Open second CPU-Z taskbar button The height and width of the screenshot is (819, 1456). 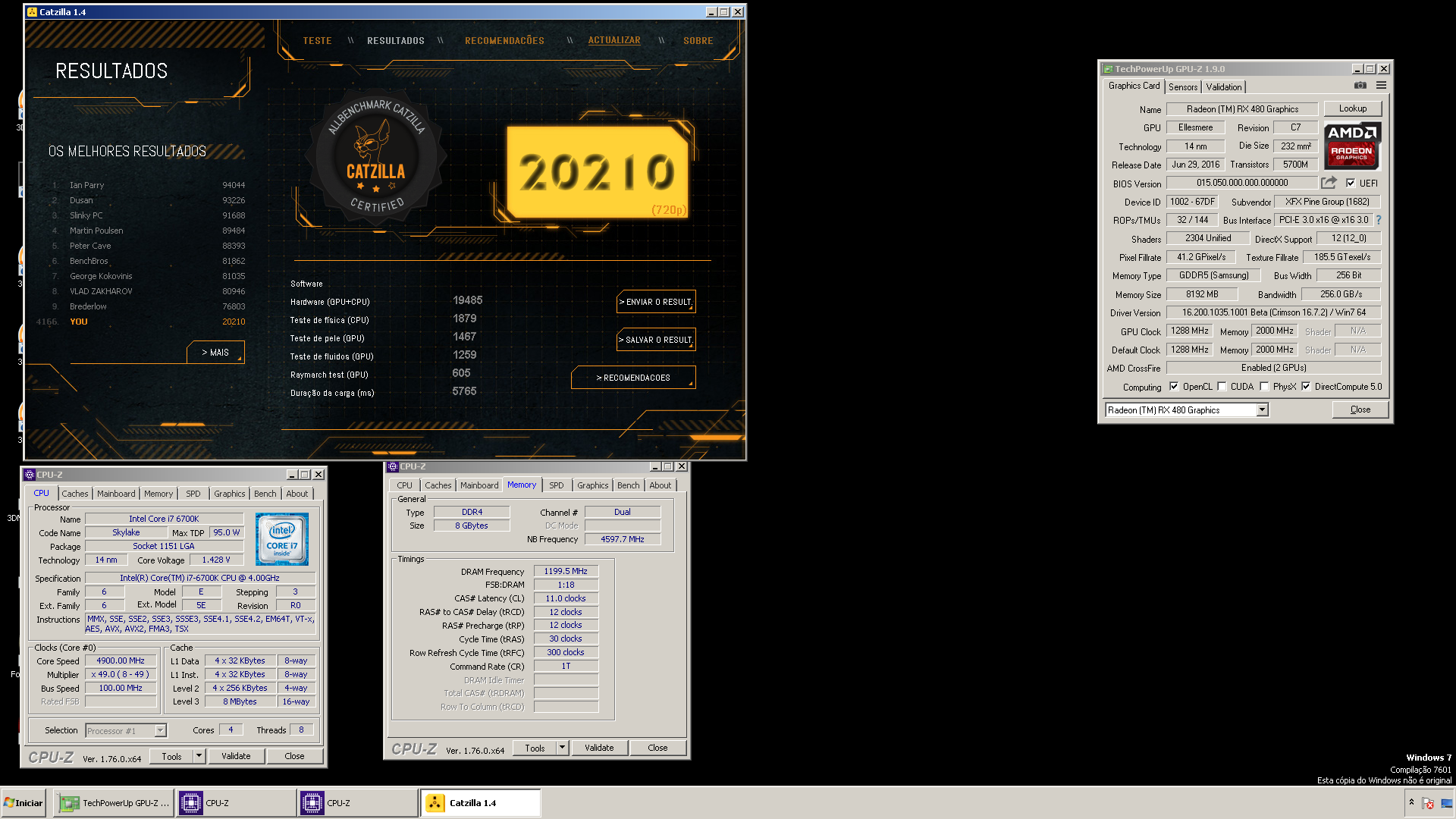[x=358, y=803]
